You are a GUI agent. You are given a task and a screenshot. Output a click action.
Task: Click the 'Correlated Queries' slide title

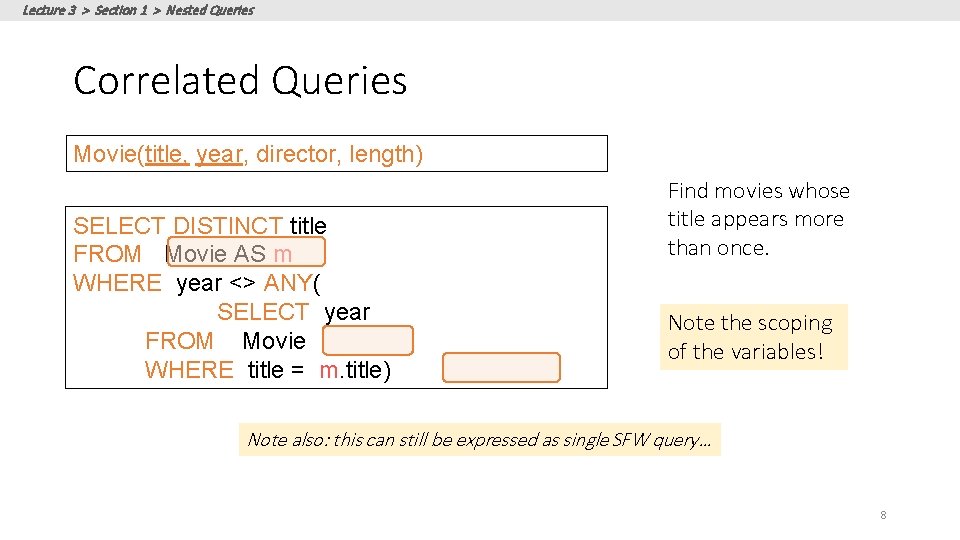(240, 81)
